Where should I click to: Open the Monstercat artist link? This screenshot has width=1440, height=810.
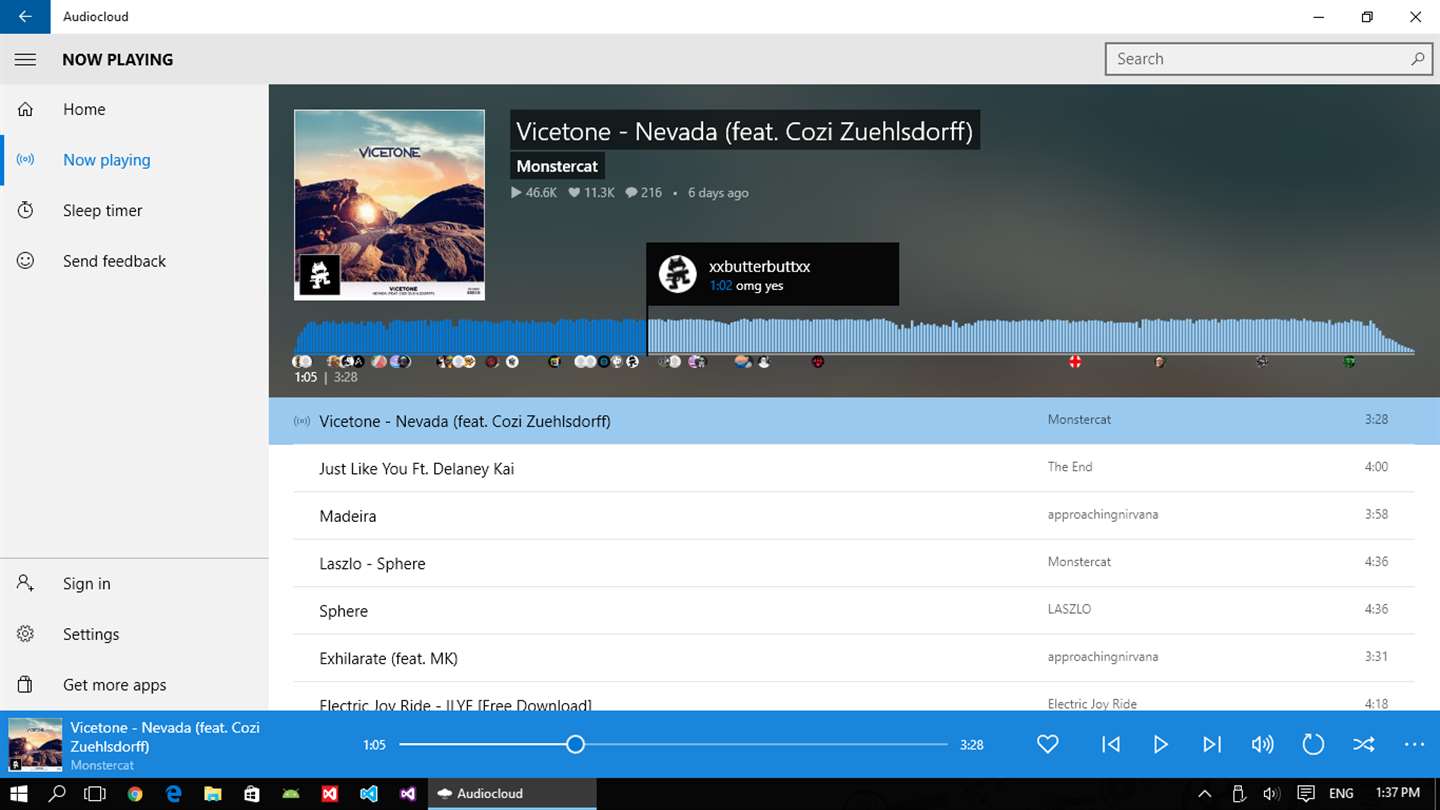[x=557, y=166]
